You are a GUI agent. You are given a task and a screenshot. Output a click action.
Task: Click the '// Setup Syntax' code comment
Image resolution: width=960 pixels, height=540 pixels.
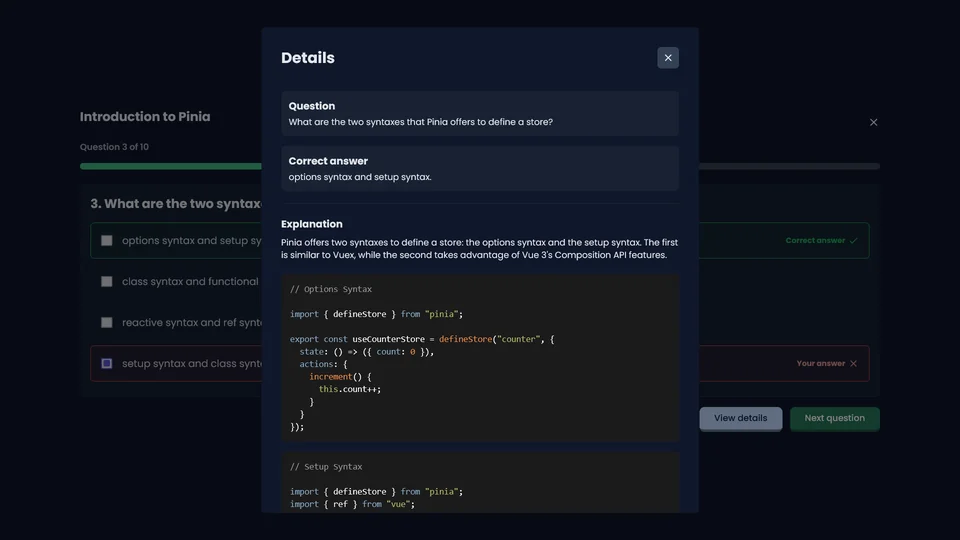click(326, 467)
